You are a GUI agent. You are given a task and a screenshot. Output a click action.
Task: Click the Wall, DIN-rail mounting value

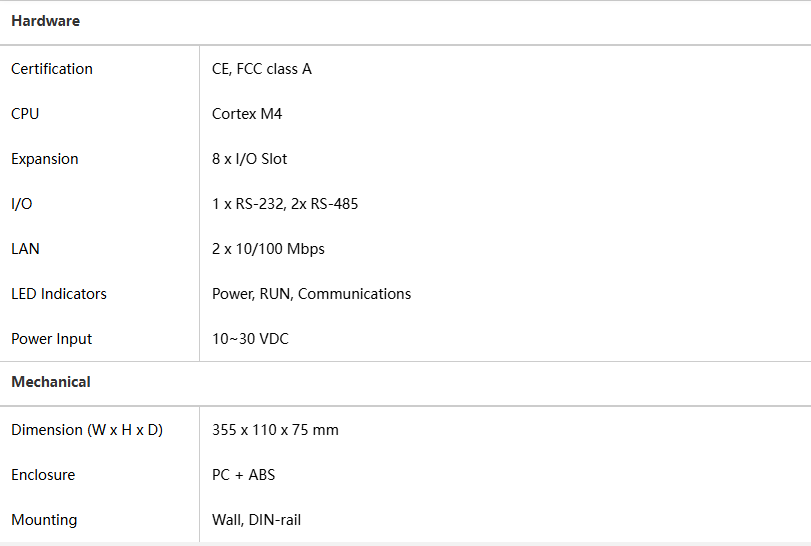click(256, 520)
